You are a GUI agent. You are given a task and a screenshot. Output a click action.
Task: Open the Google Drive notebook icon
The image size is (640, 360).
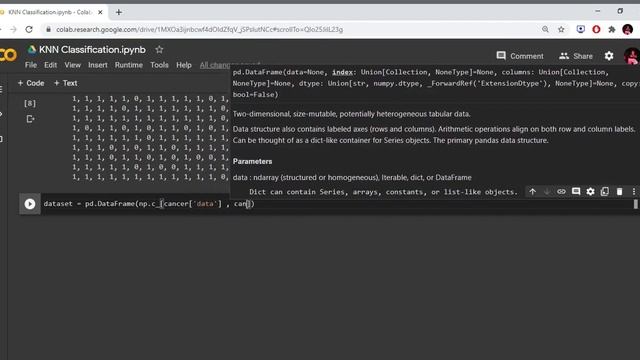[31, 50]
